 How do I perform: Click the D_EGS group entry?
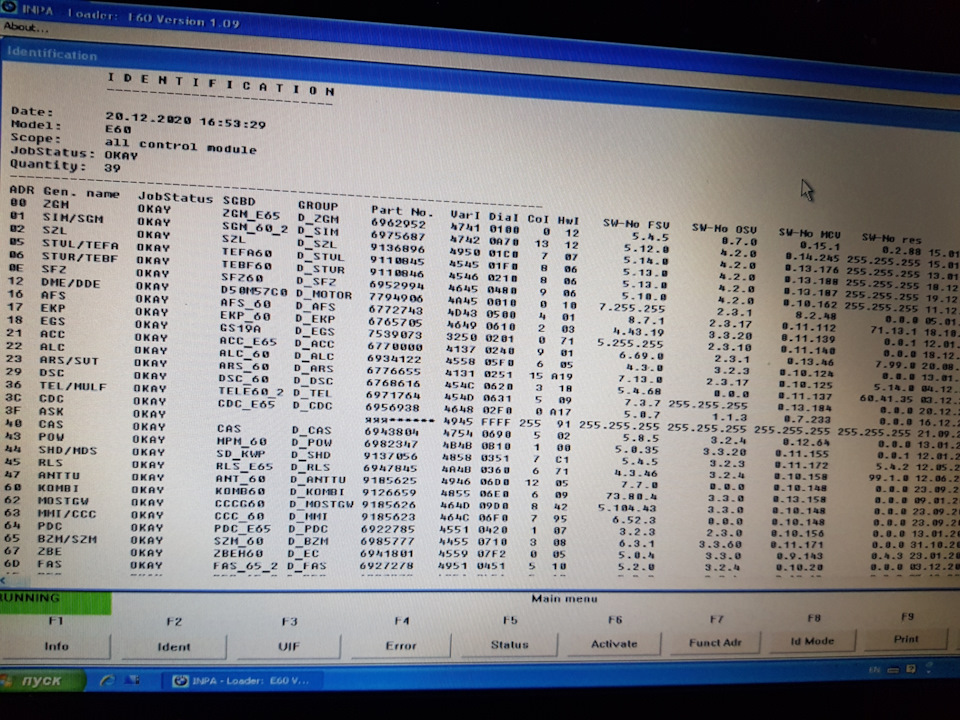pos(314,331)
